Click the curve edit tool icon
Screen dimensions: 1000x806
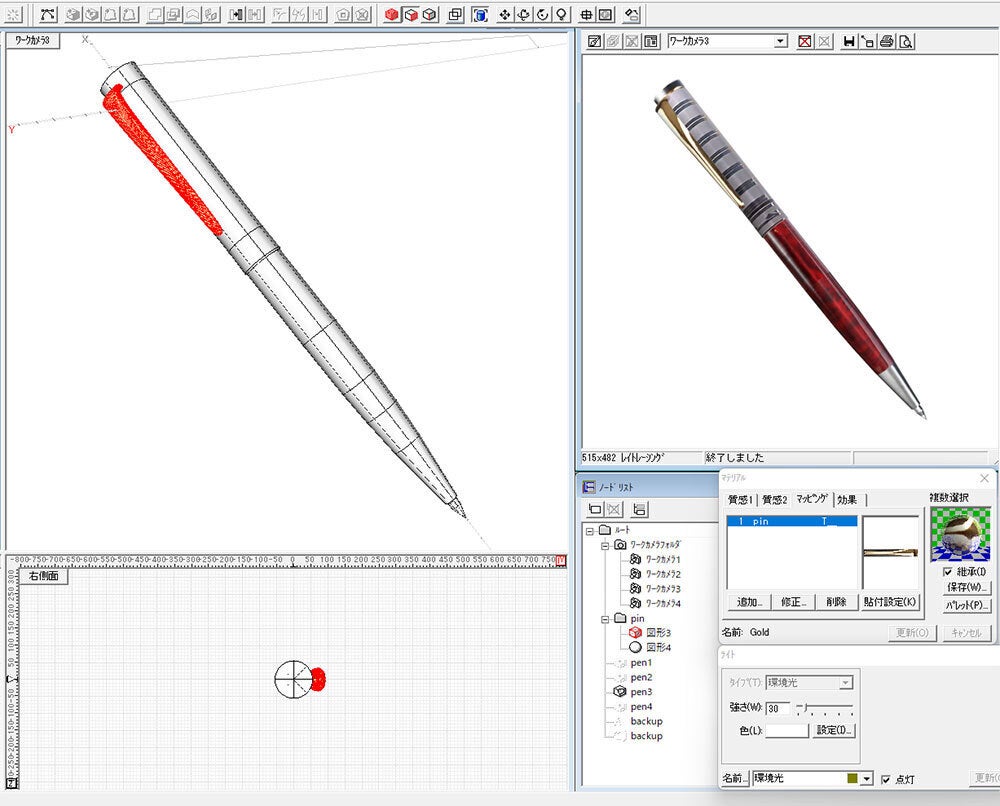[47, 15]
